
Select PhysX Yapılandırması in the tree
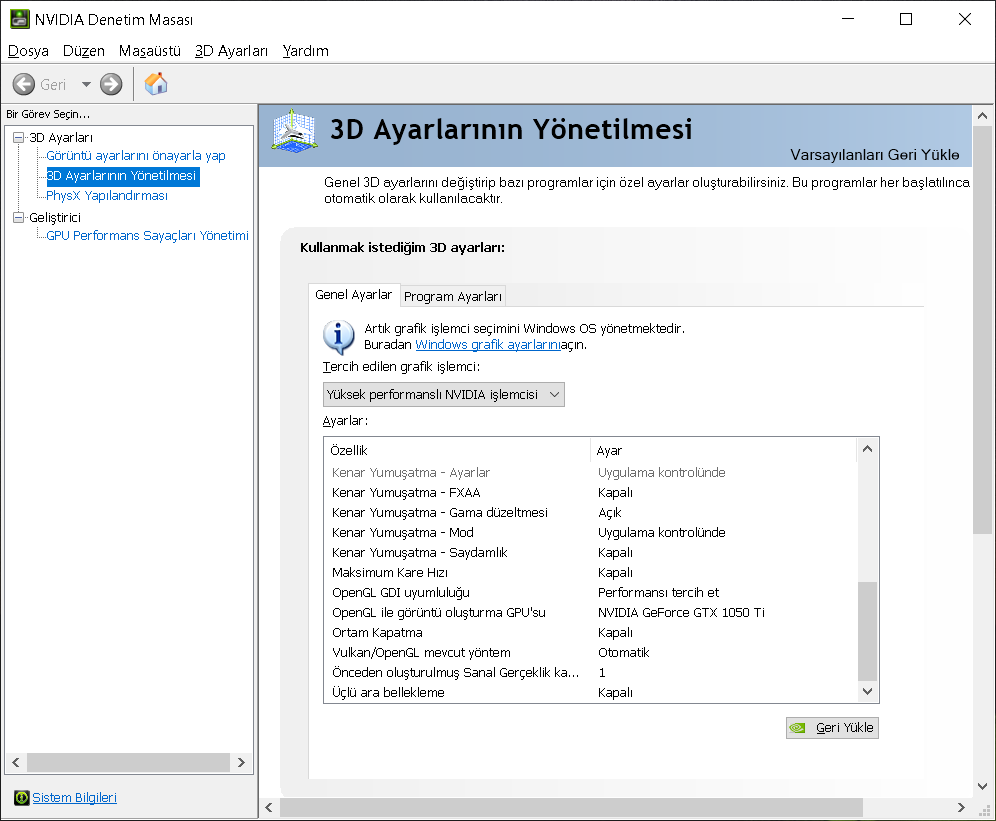pos(107,196)
